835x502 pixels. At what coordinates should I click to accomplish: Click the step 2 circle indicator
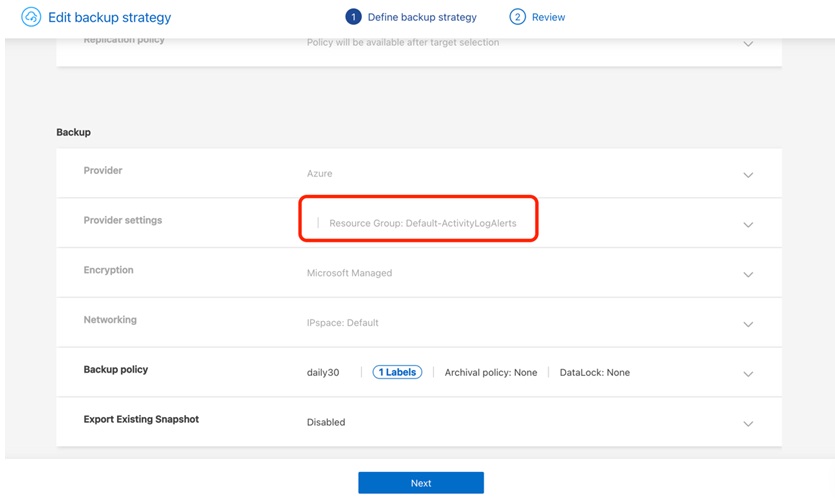click(517, 17)
